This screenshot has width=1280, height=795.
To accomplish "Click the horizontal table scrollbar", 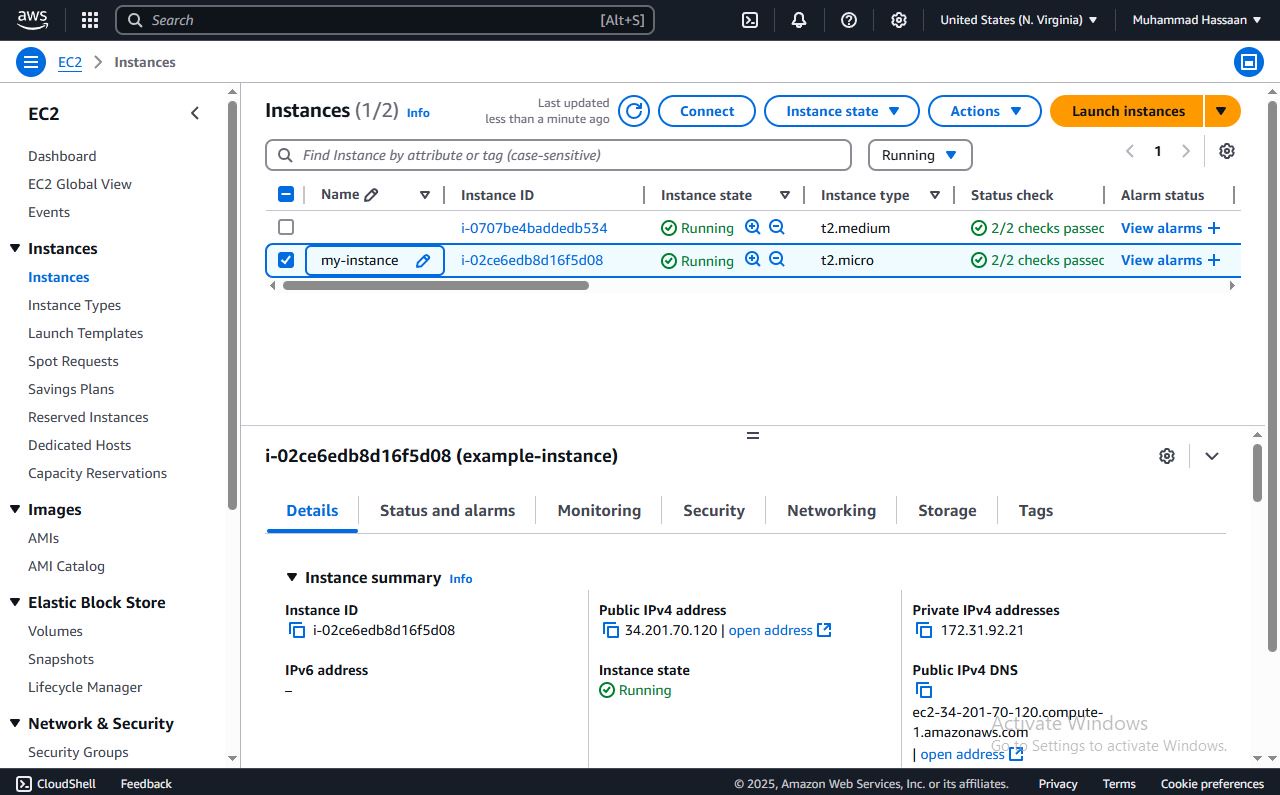I will (x=436, y=285).
